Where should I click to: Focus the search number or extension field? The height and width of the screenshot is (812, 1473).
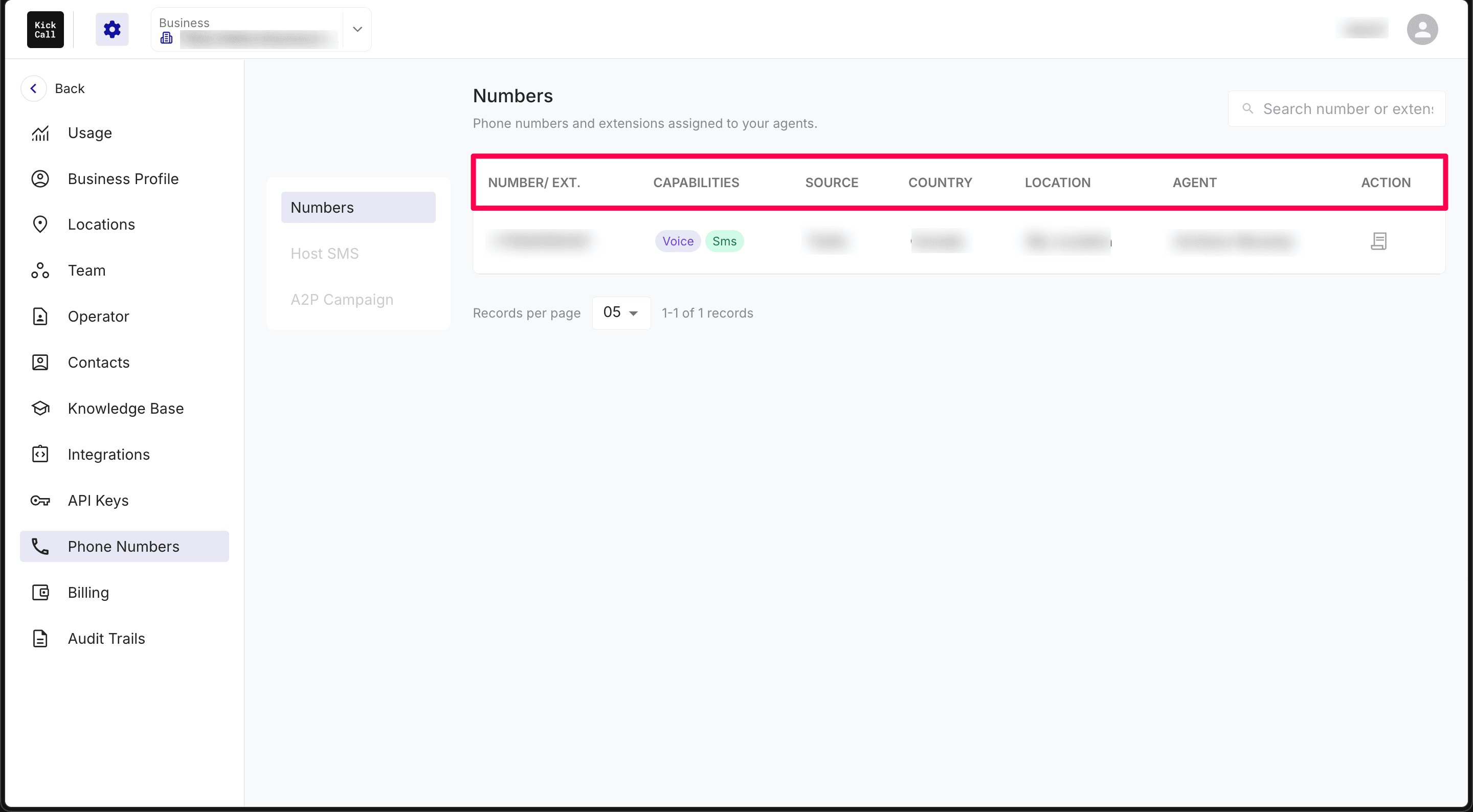pos(1336,108)
